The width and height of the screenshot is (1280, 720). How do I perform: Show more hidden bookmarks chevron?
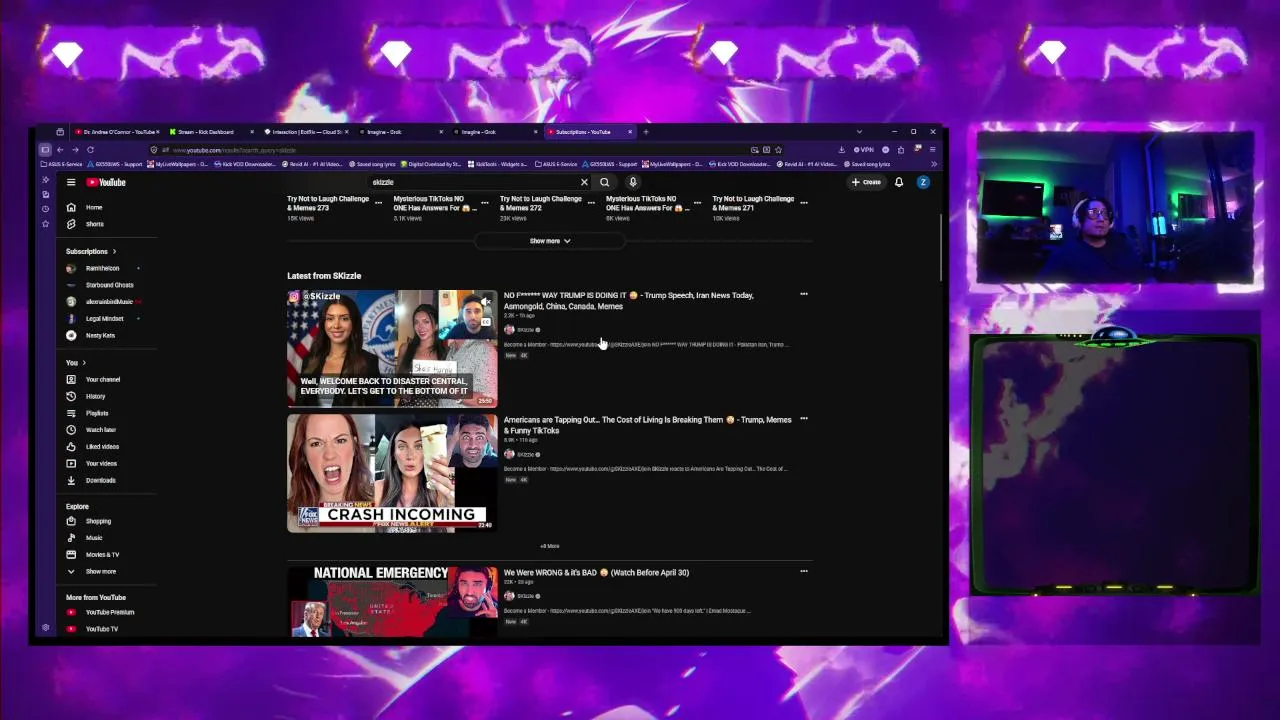click(x=934, y=164)
